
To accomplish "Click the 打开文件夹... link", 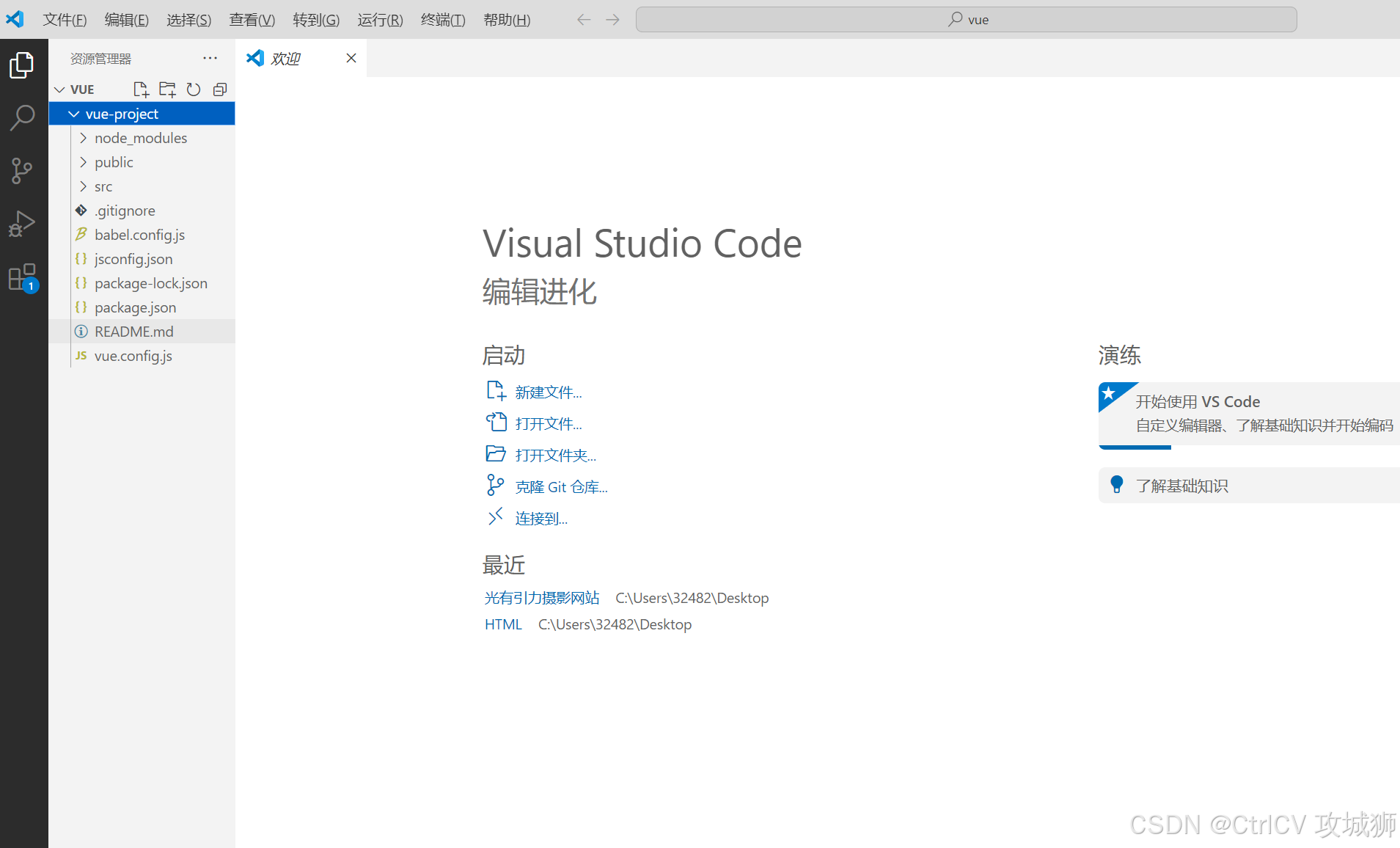I will point(556,456).
